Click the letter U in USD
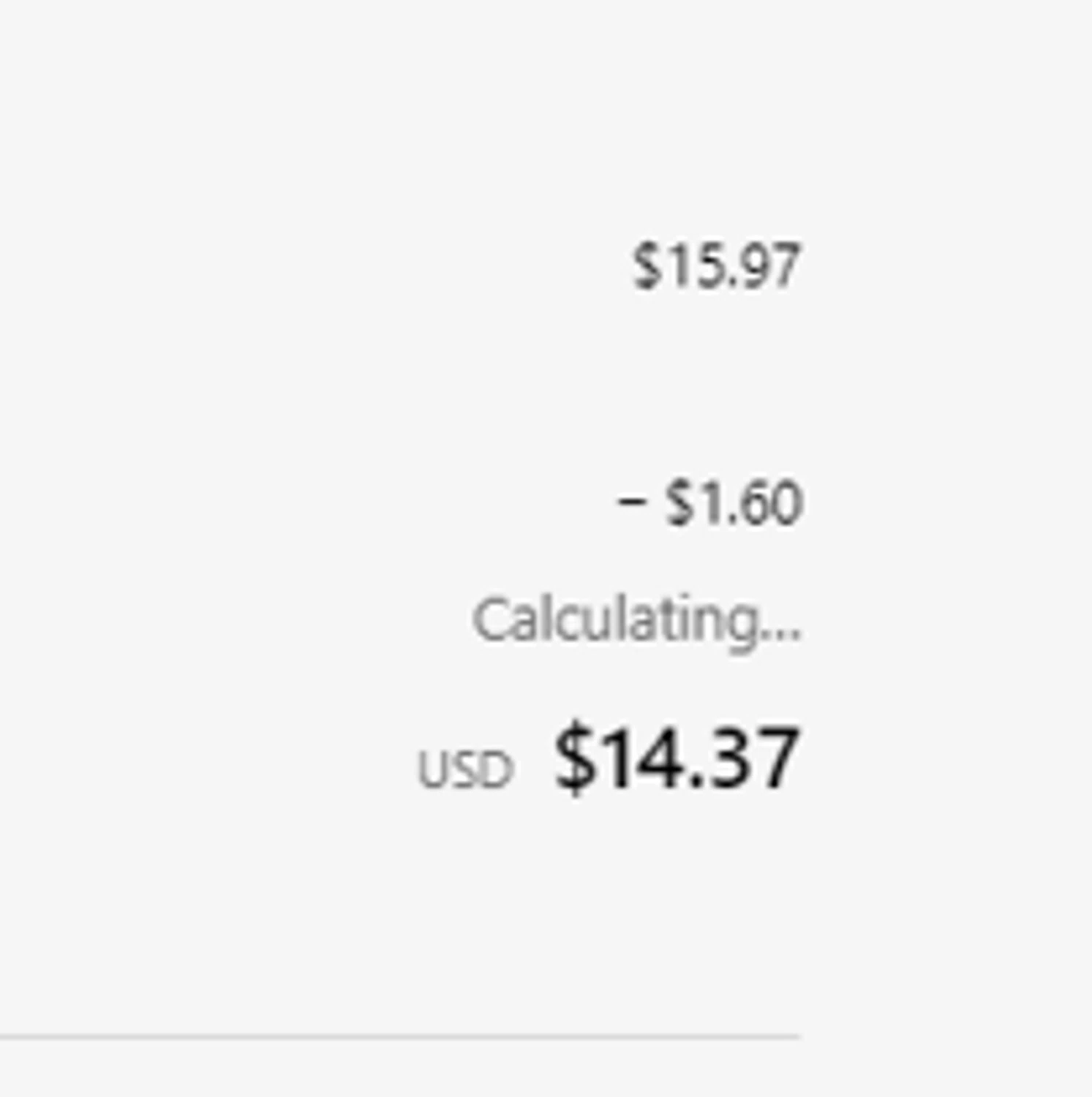The width and height of the screenshot is (1092, 1097). (432, 770)
